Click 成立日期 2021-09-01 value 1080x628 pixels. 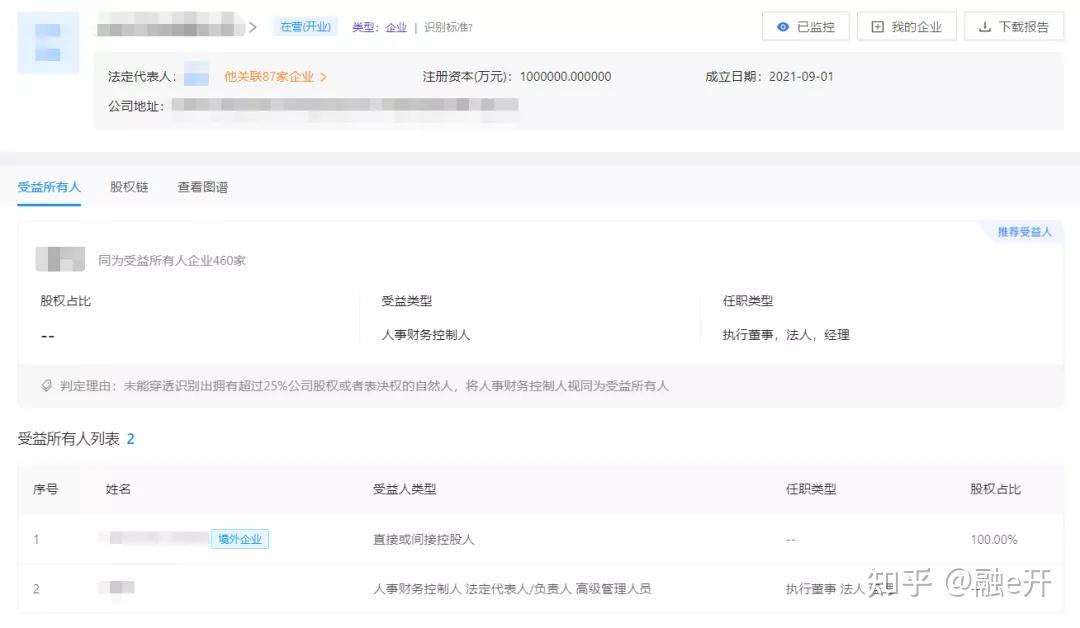tap(801, 76)
